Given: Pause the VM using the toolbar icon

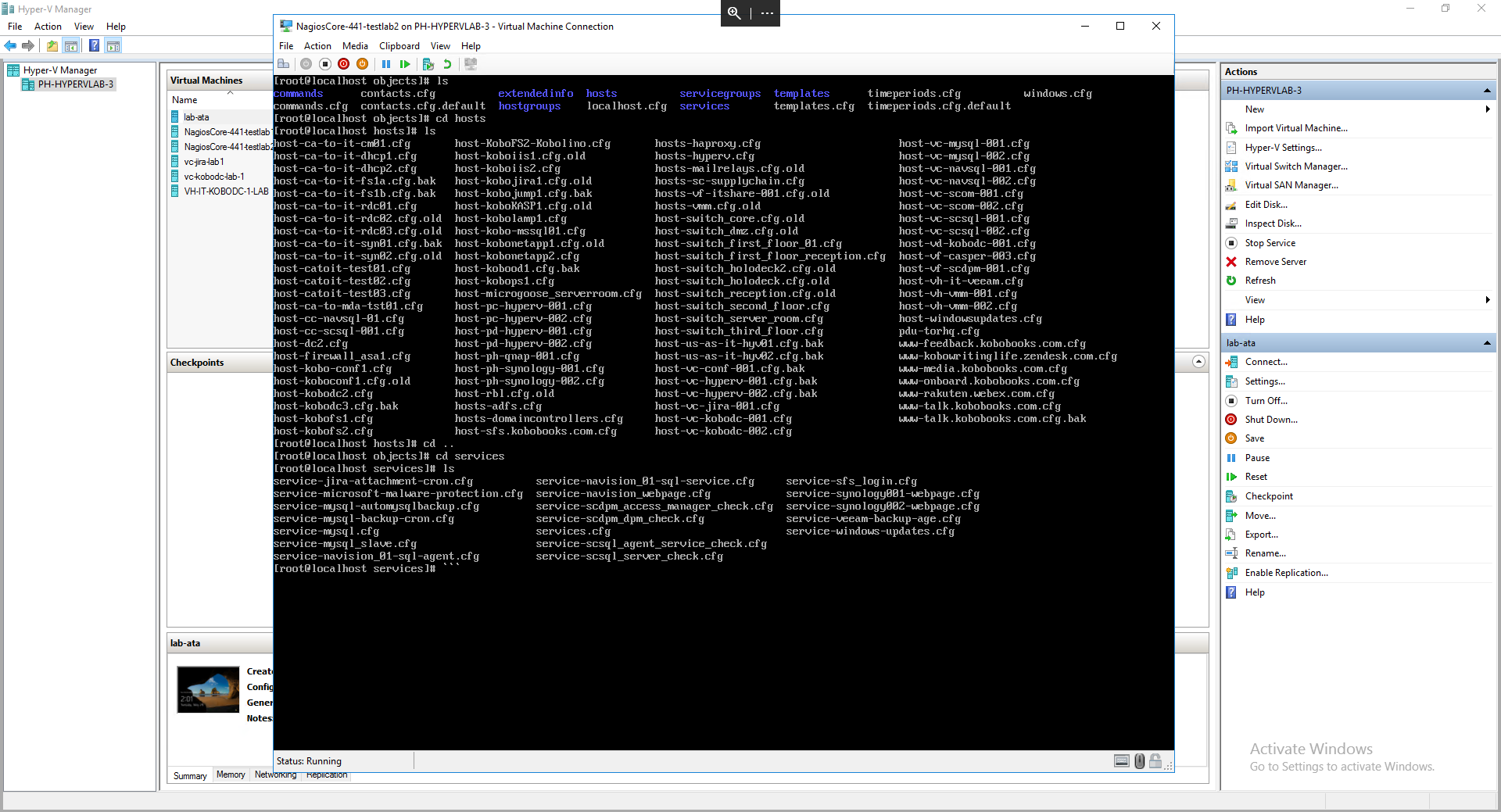Looking at the screenshot, I should click(386, 64).
